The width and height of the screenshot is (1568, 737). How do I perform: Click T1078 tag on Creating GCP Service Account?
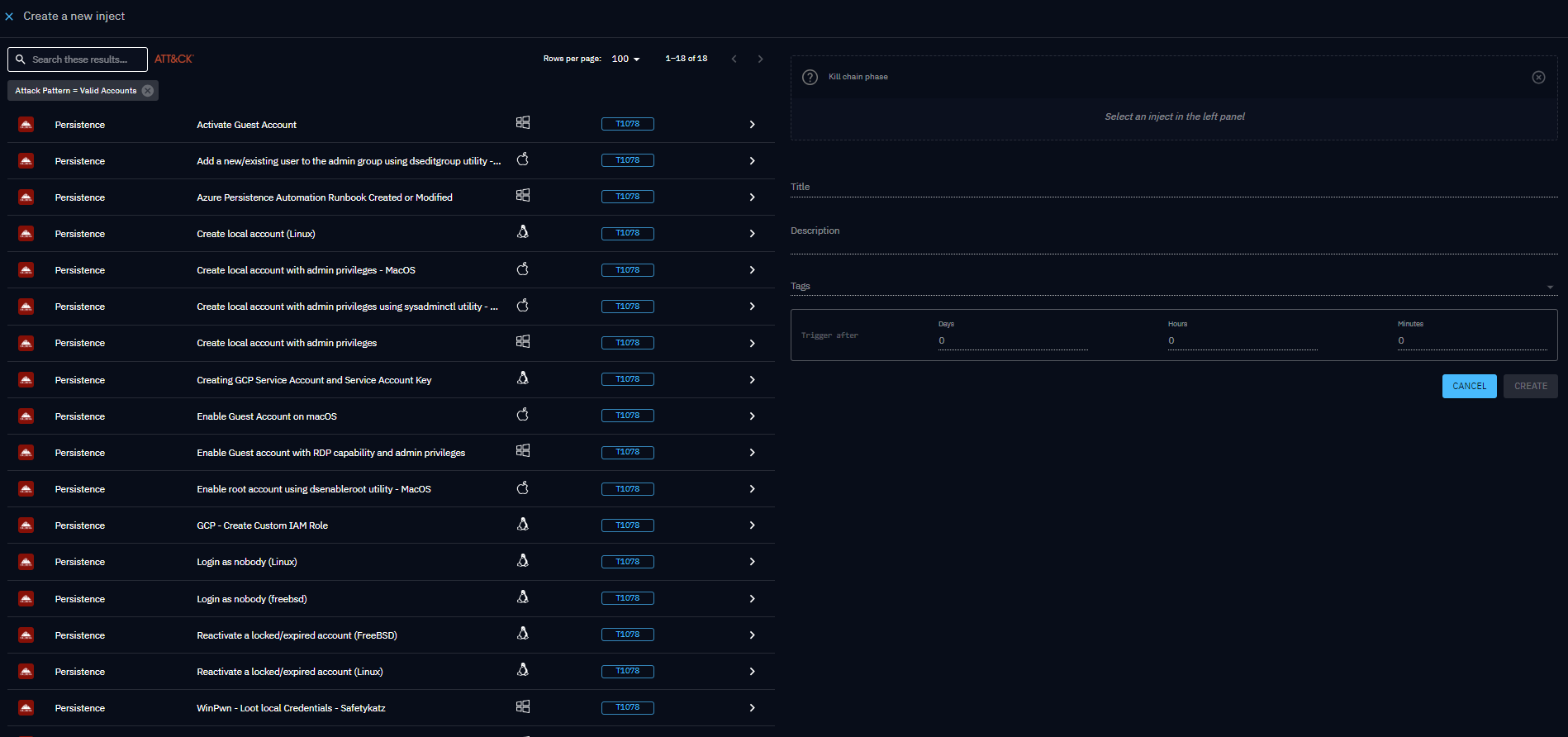tap(627, 379)
